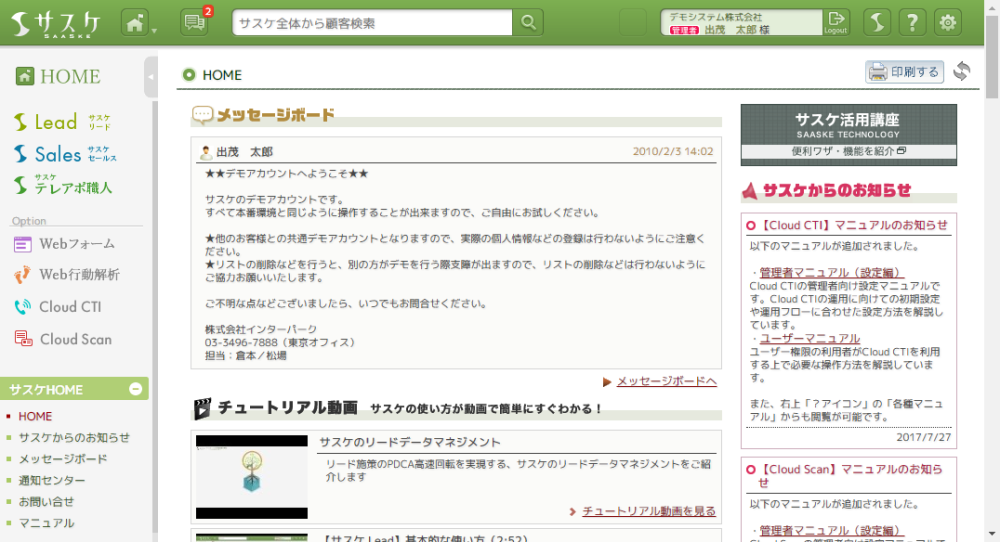The width and height of the screenshot is (1000, 542).
Task: Click the tutorial video thumbnail
Action: tap(251, 476)
